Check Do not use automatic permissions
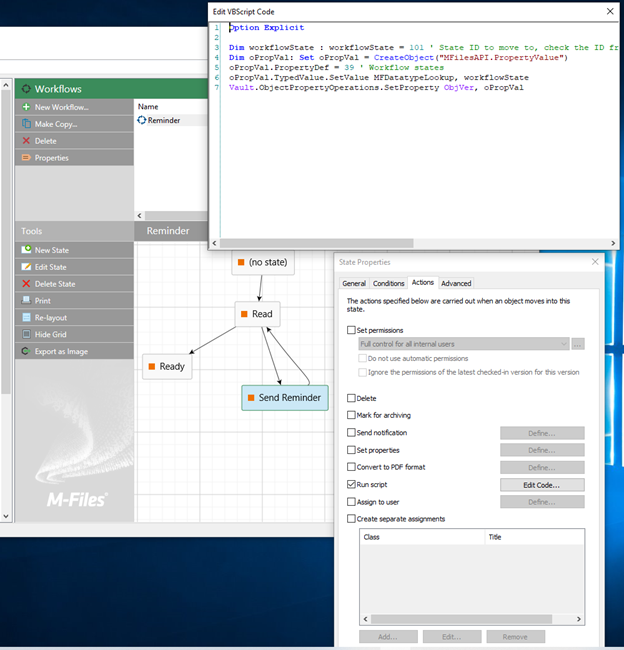Image resolution: width=624 pixels, height=650 pixels. 362,358
